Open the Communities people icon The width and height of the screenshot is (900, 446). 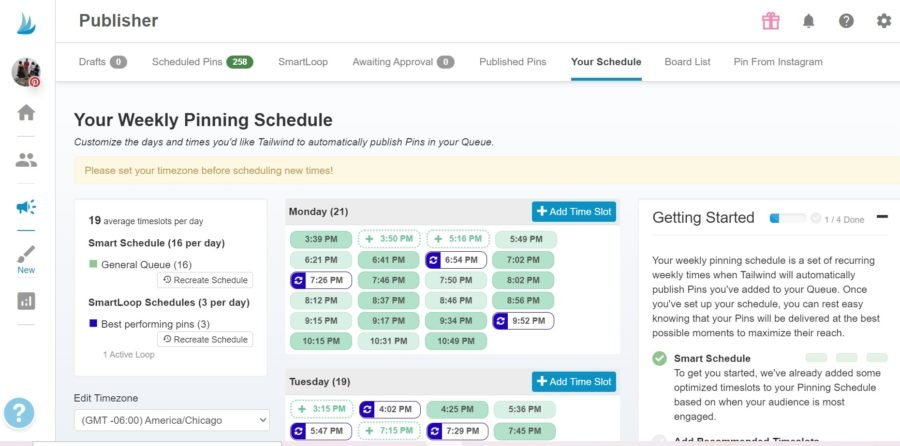click(x=26, y=159)
